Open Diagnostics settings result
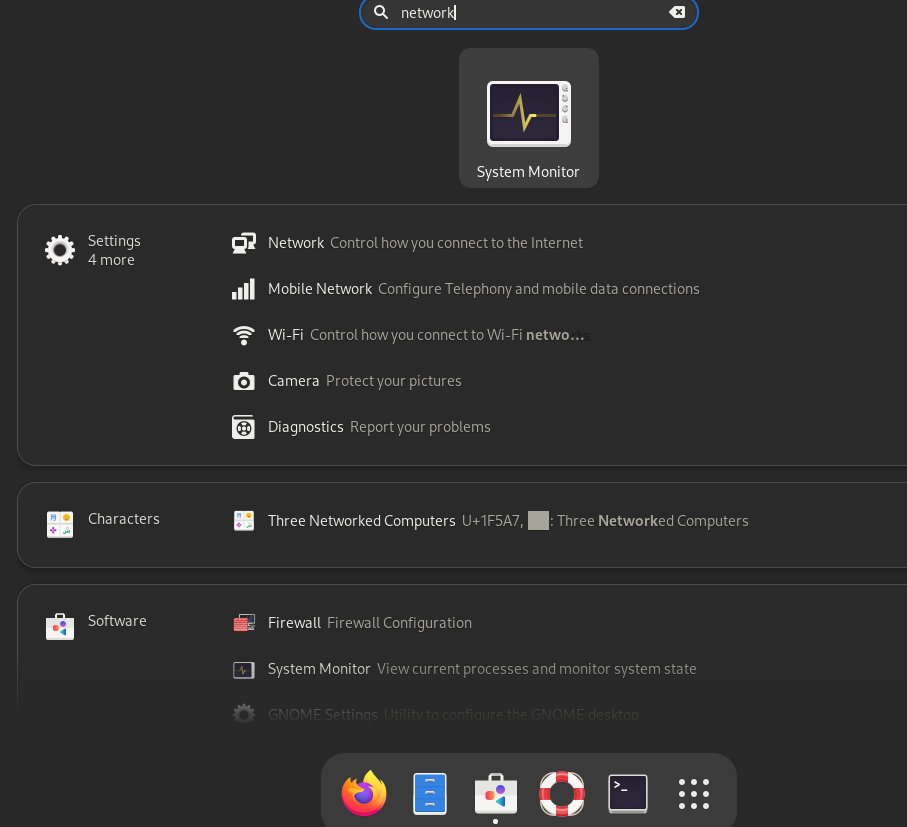This screenshot has width=907, height=827. click(x=379, y=427)
